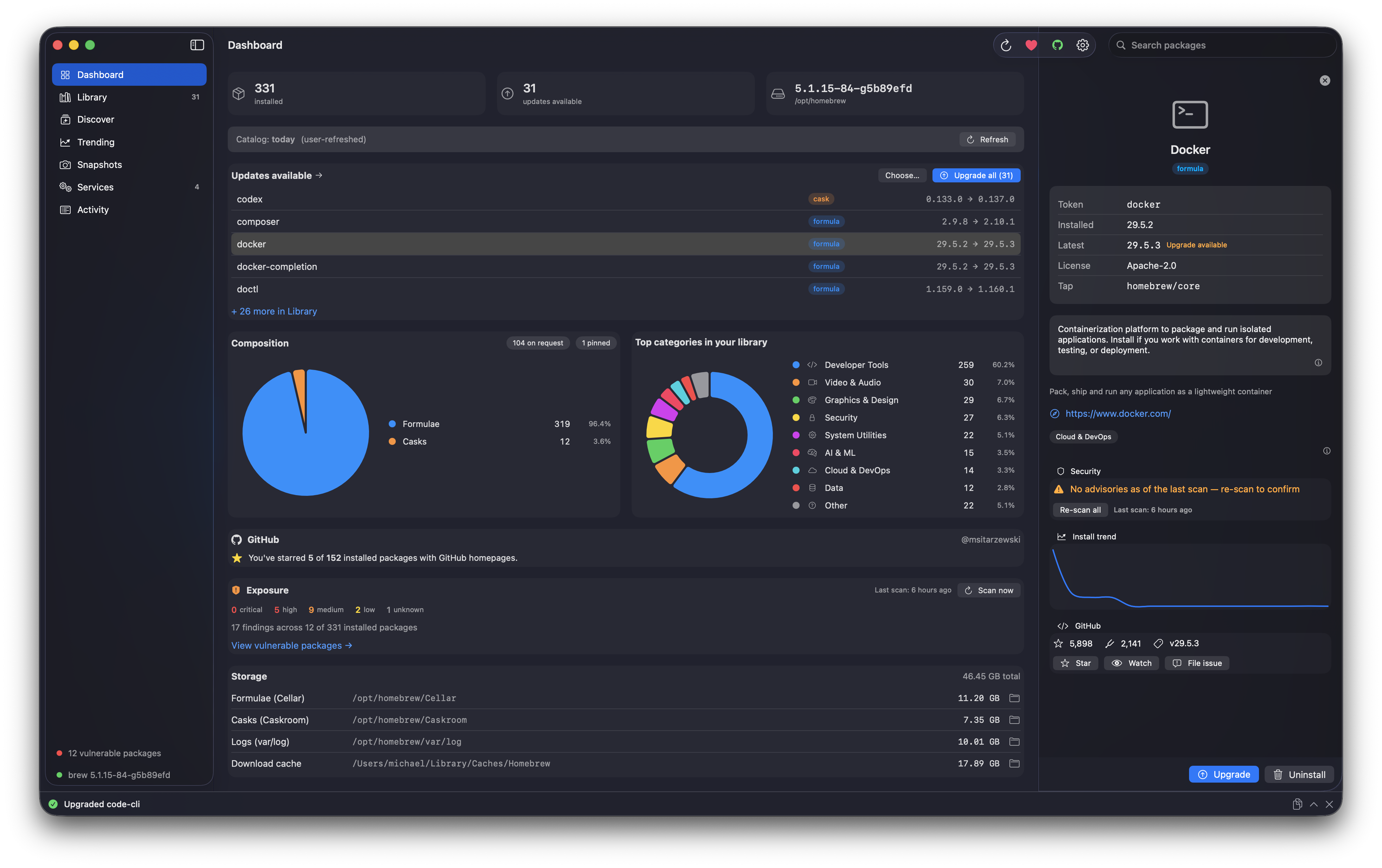Click 12 vulnerable packages in sidebar footer
This screenshot has height=868, width=1382.
[114, 753]
